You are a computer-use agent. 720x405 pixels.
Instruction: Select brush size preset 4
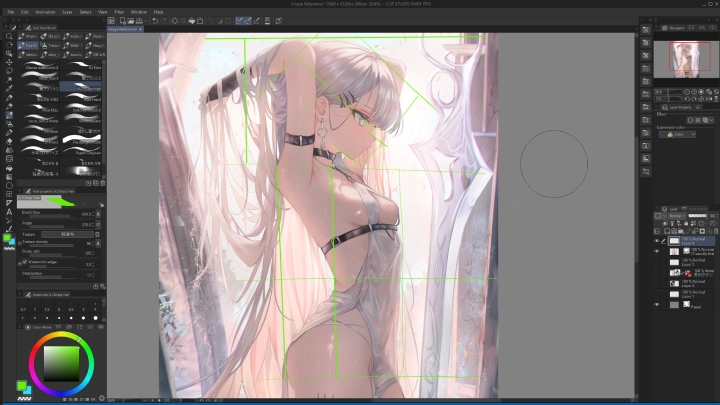point(95,307)
